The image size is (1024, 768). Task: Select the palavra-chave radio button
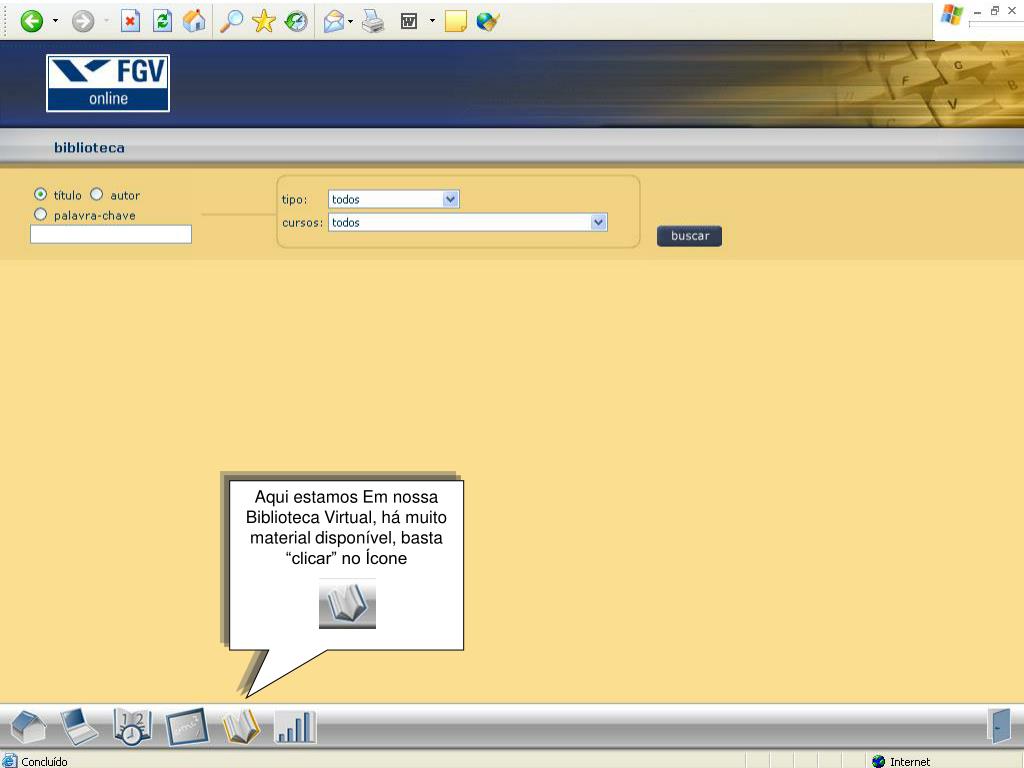(x=40, y=214)
